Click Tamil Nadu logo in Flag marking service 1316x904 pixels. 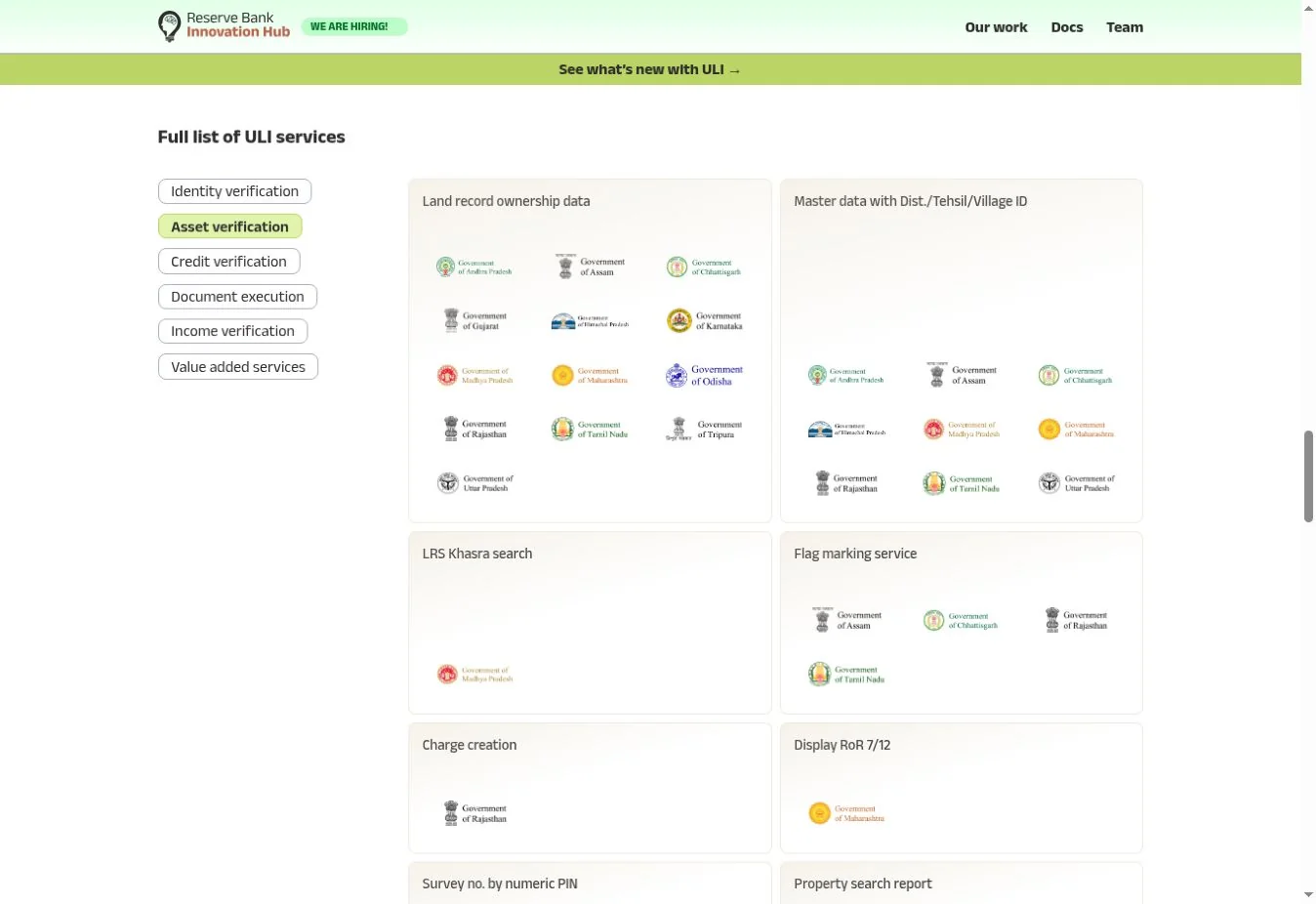pos(846,675)
